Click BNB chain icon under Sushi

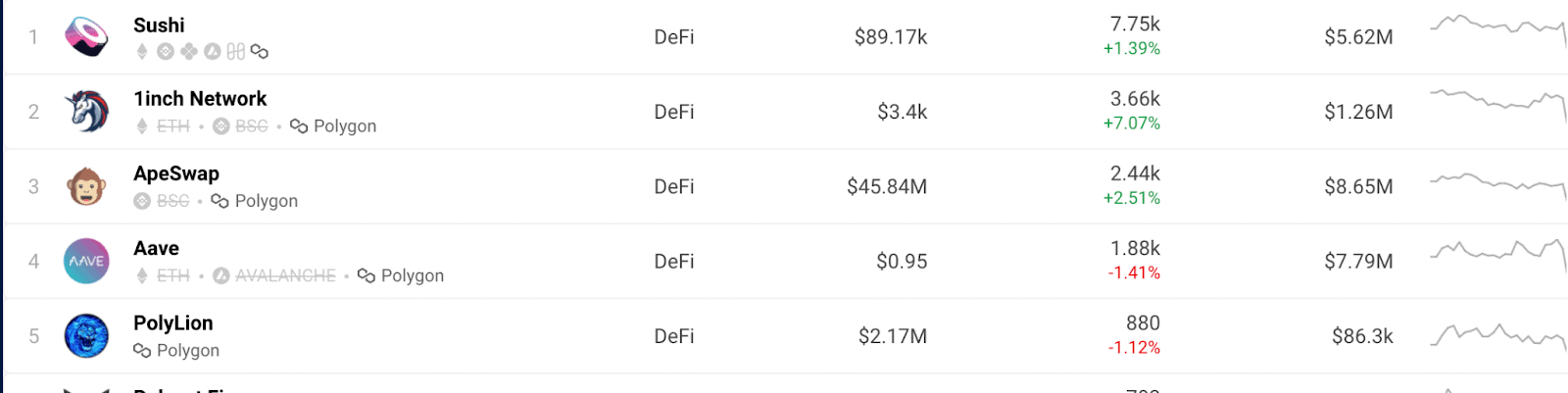166,51
